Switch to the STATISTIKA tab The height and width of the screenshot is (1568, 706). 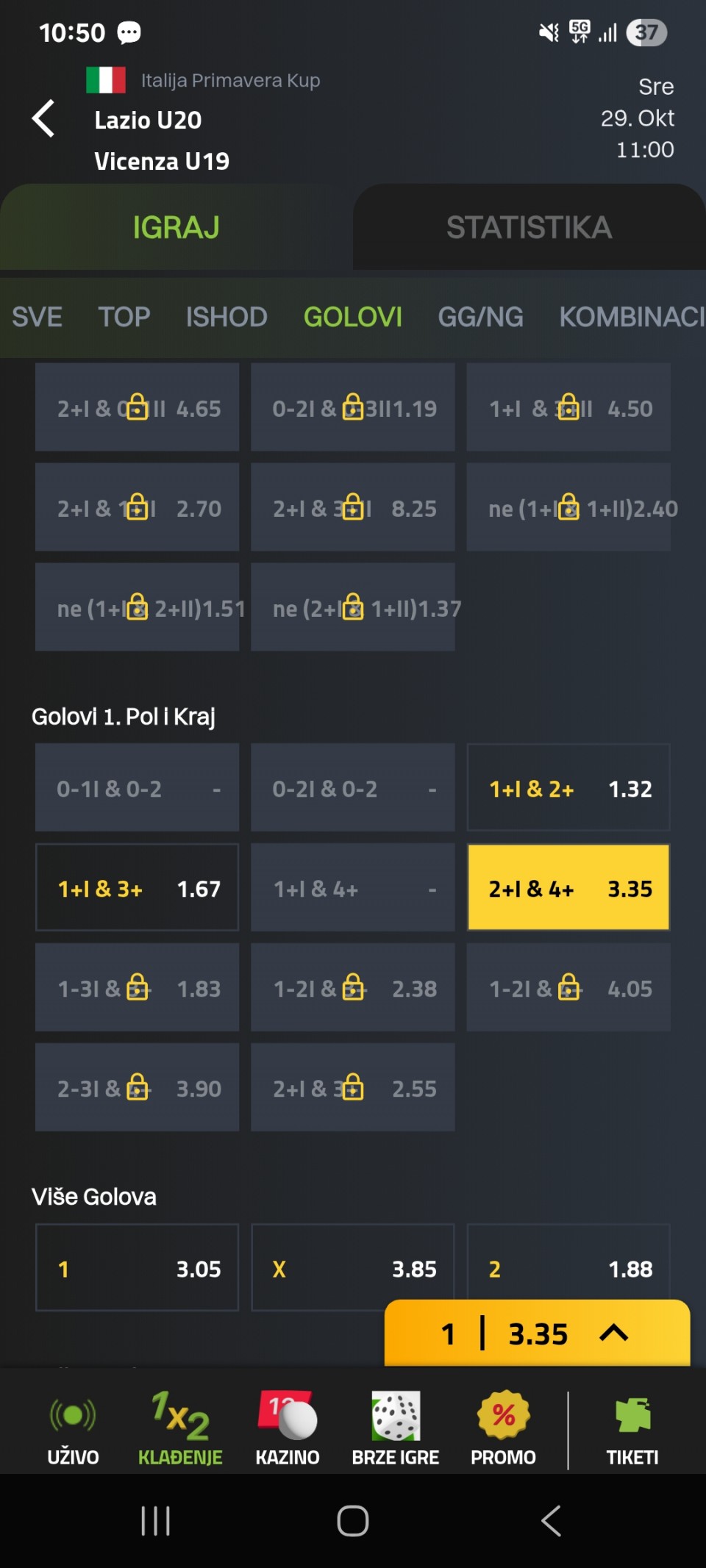pyautogui.click(x=529, y=227)
